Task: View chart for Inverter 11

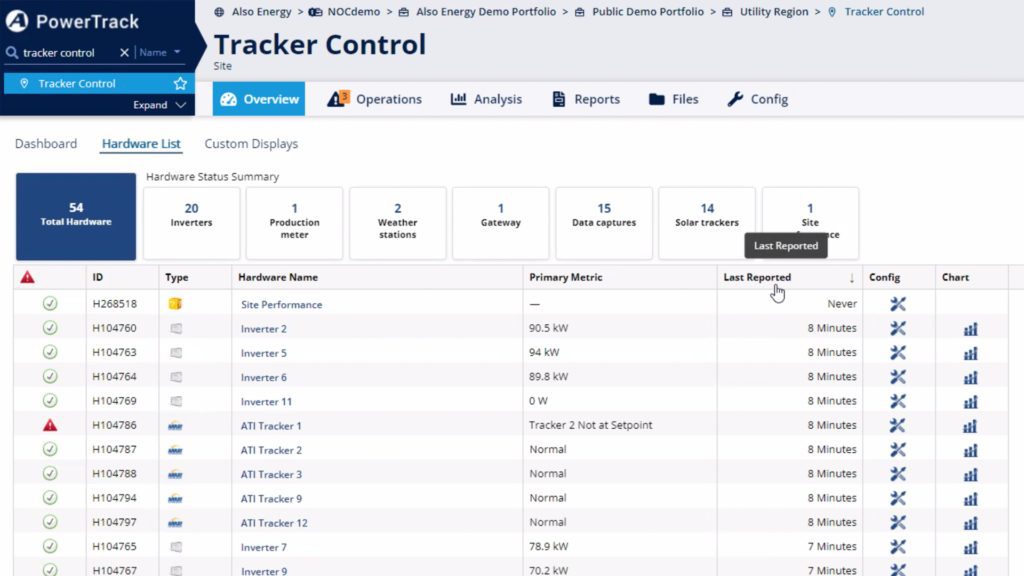Action: (970, 402)
